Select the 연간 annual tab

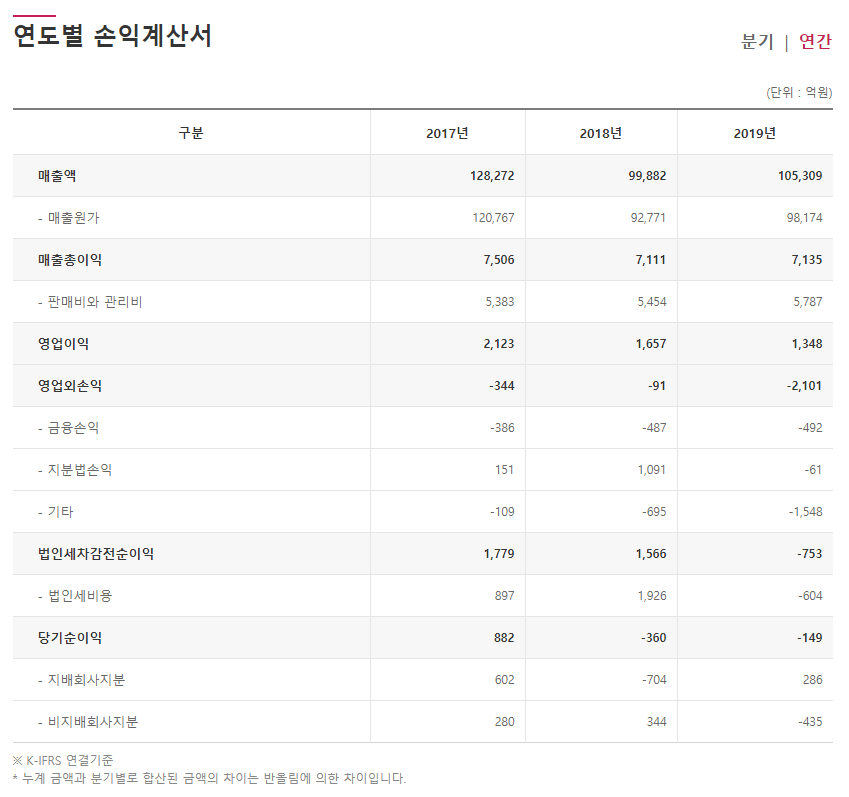click(815, 41)
